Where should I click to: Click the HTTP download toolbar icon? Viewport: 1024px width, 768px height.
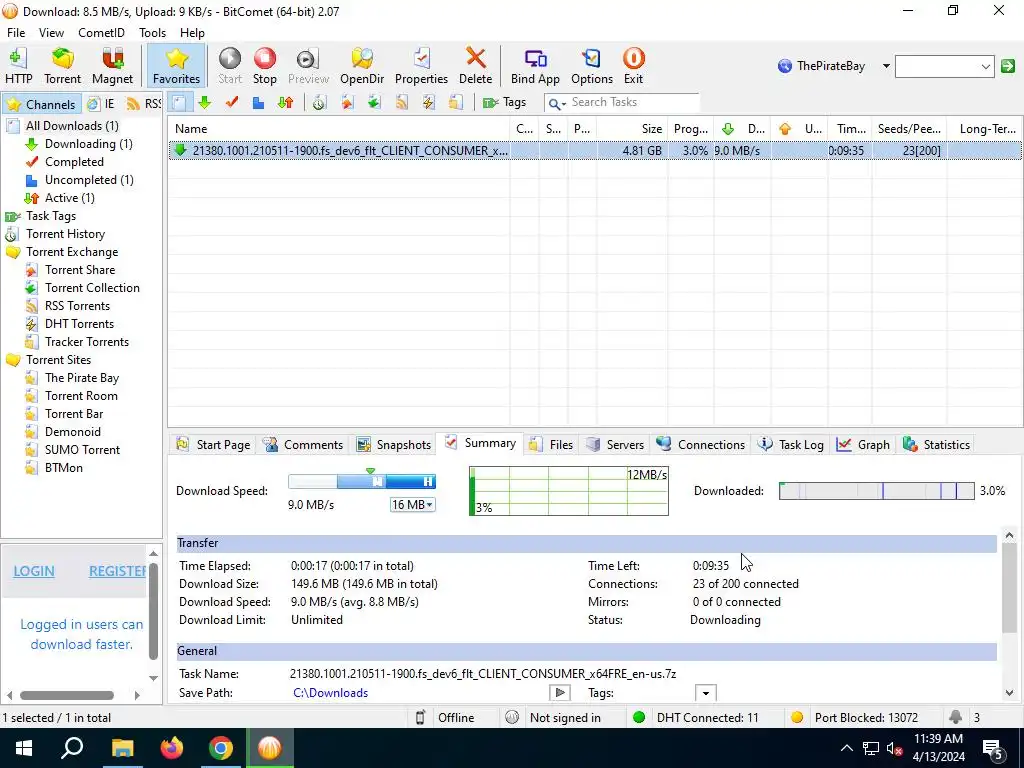[18, 65]
